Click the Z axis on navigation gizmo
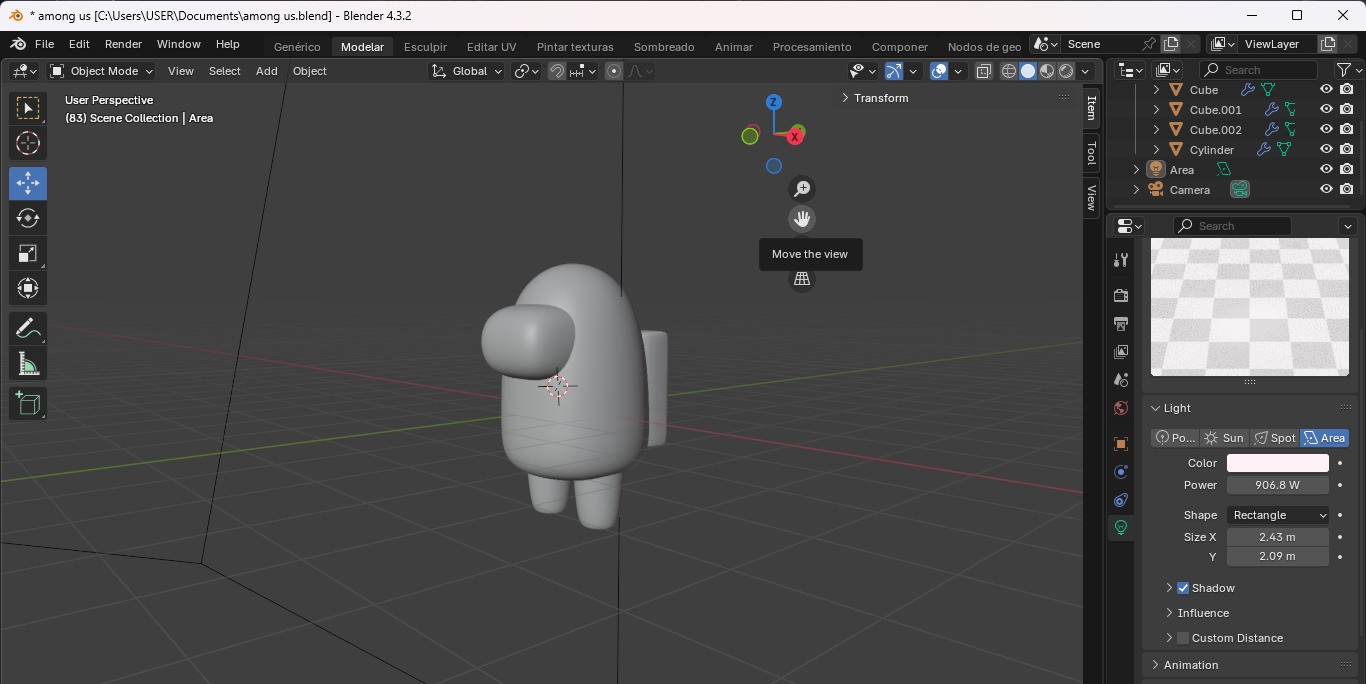The width and height of the screenshot is (1366, 684). (x=774, y=102)
